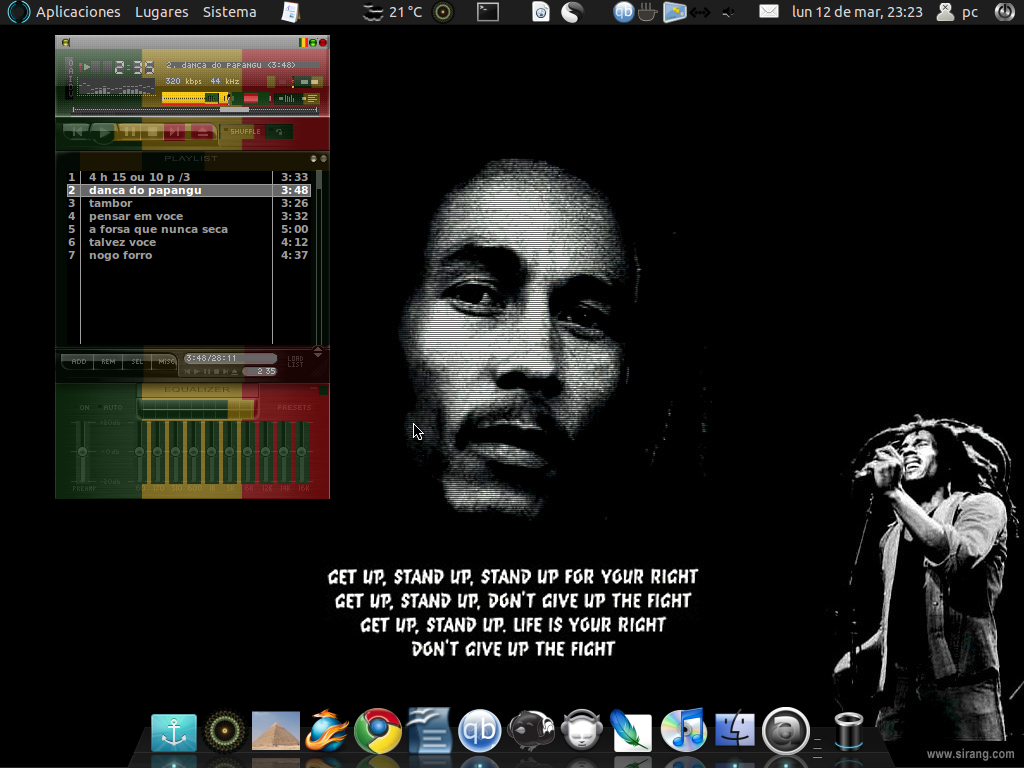Toggle Shuffle mode in the player
Image resolution: width=1024 pixels, height=768 pixels.
point(242,131)
